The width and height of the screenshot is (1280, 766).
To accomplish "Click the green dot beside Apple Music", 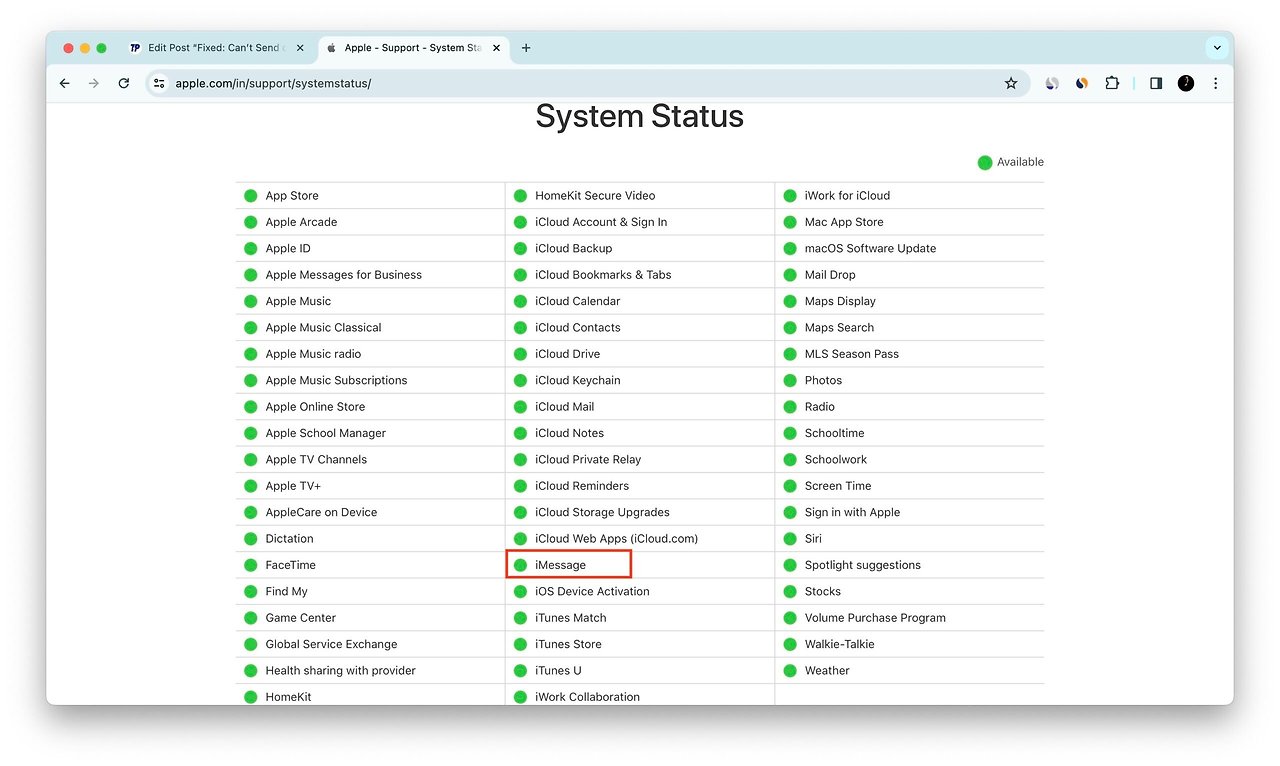I will [250, 301].
